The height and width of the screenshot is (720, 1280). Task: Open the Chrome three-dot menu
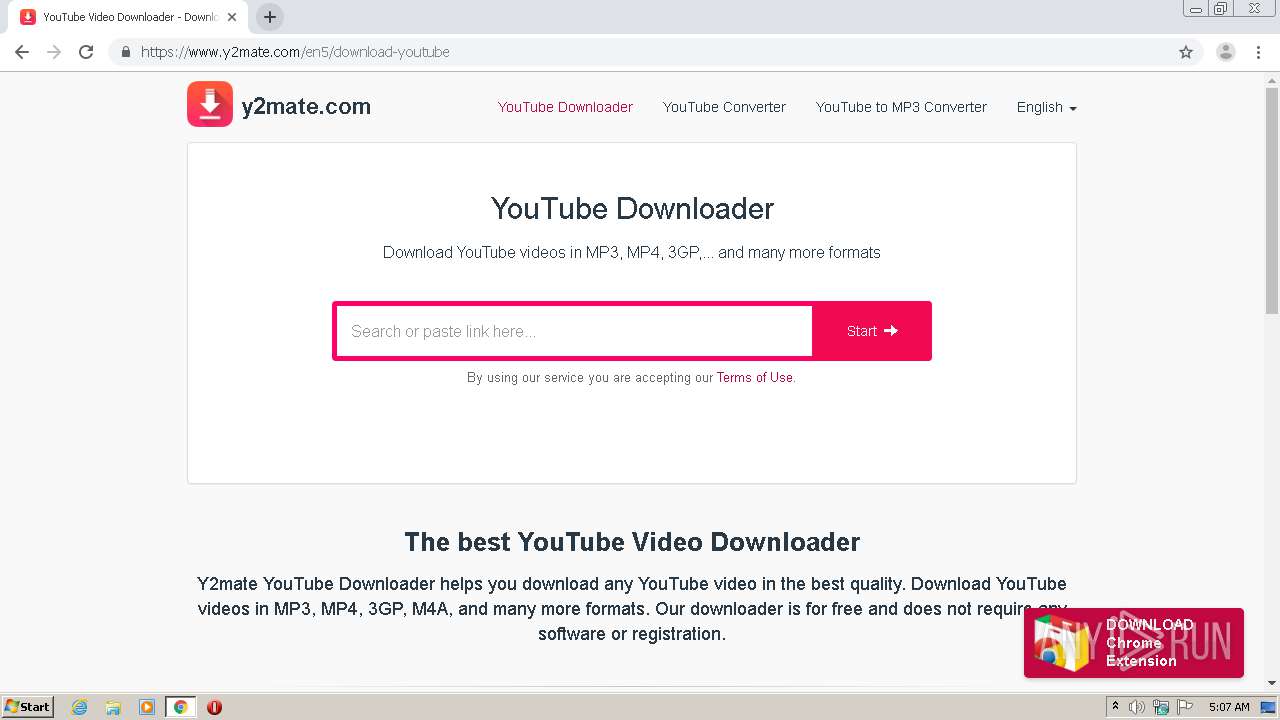click(x=1259, y=52)
